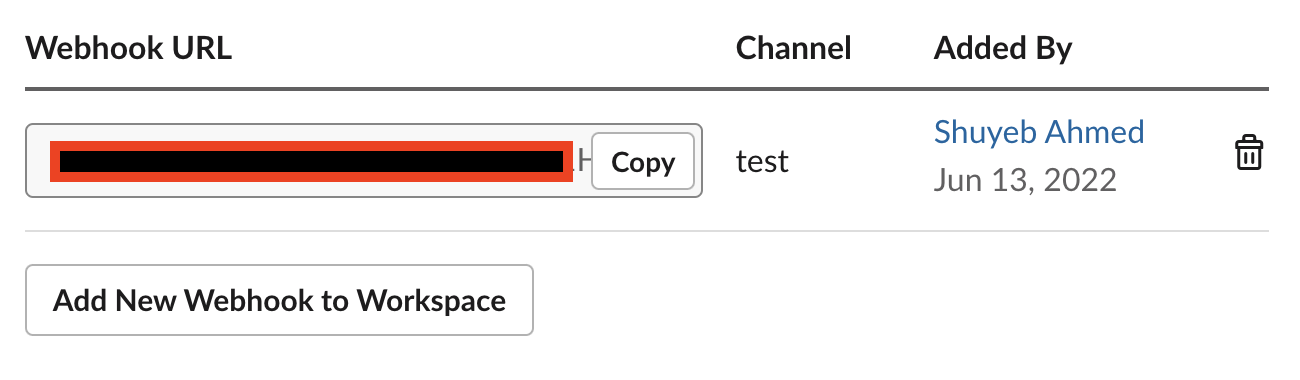
Task: Open Shuyeb Ahmed's profile link
Action: (1039, 132)
